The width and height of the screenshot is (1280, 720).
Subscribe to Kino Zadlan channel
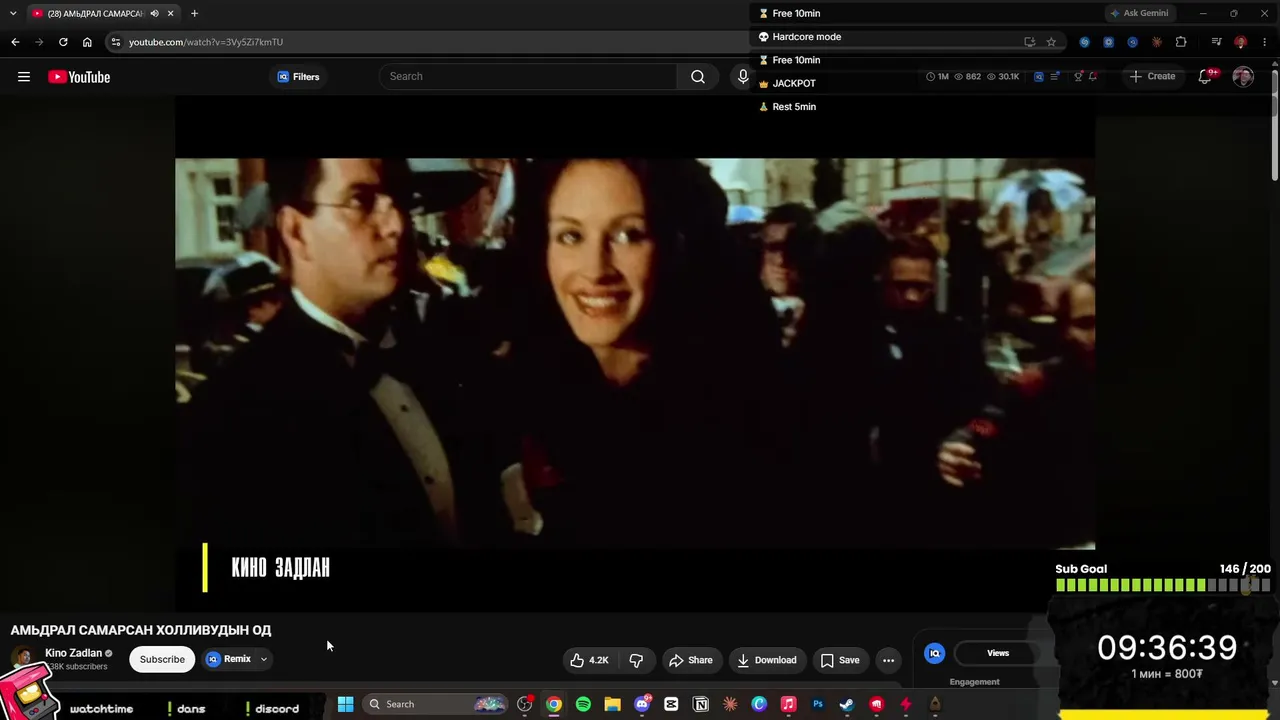click(162, 659)
